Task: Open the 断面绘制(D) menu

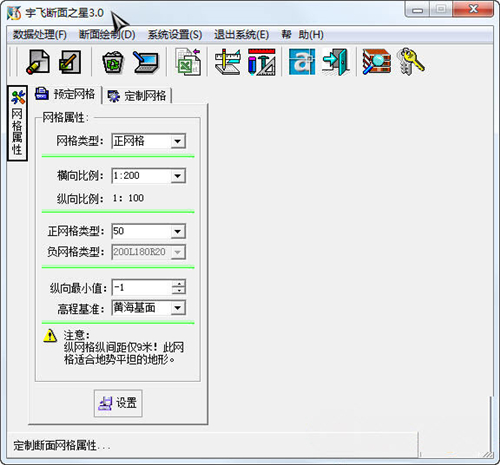Action: pyautogui.click(x=107, y=35)
